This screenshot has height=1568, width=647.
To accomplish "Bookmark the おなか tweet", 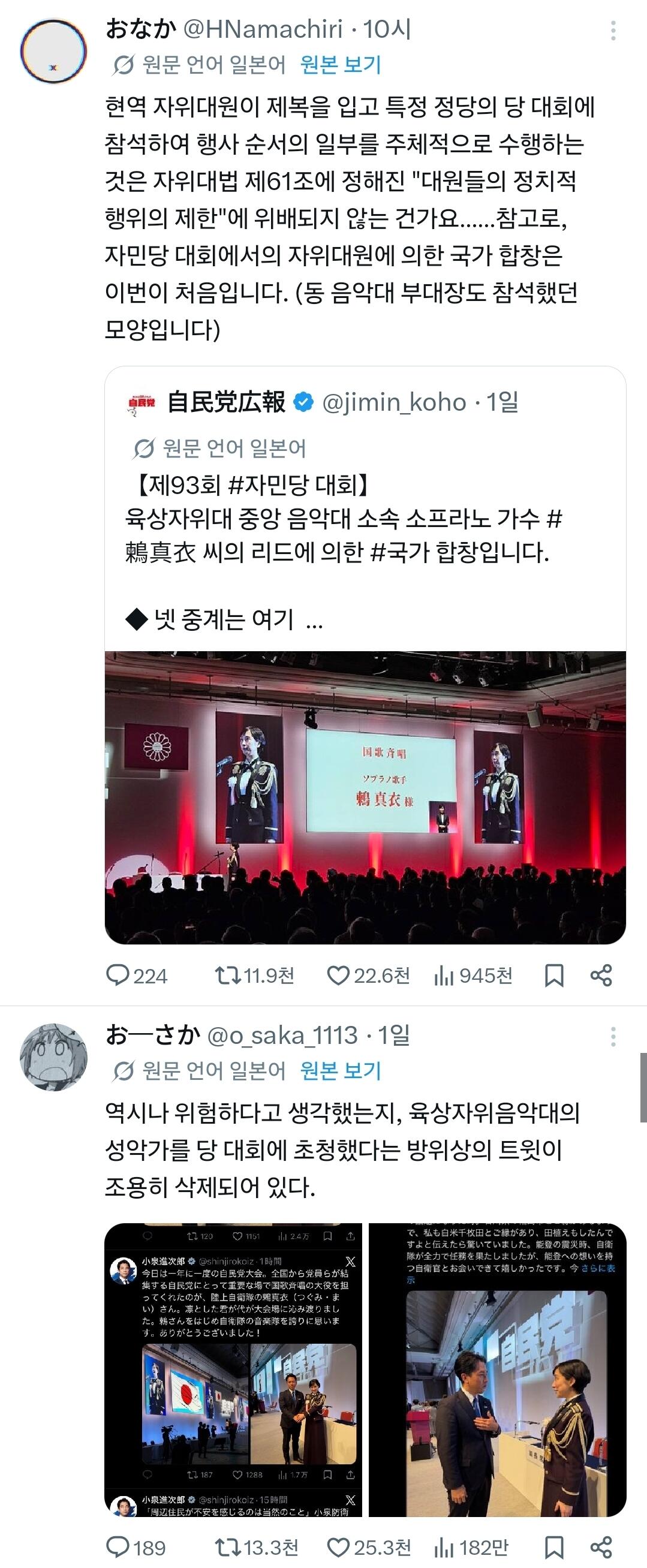I will (x=554, y=976).
